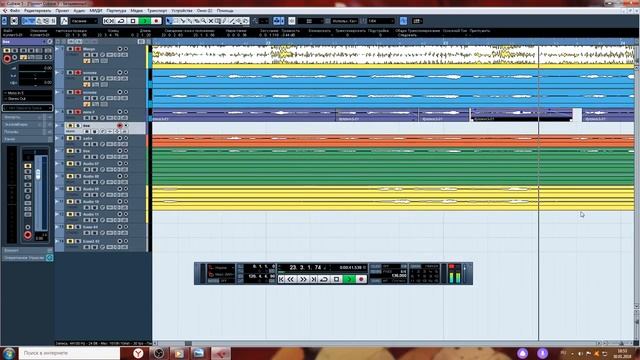The height and width of the screenshot is (360, 640).
Task: Open the Устройства menu
Action: tap(182, 11)
